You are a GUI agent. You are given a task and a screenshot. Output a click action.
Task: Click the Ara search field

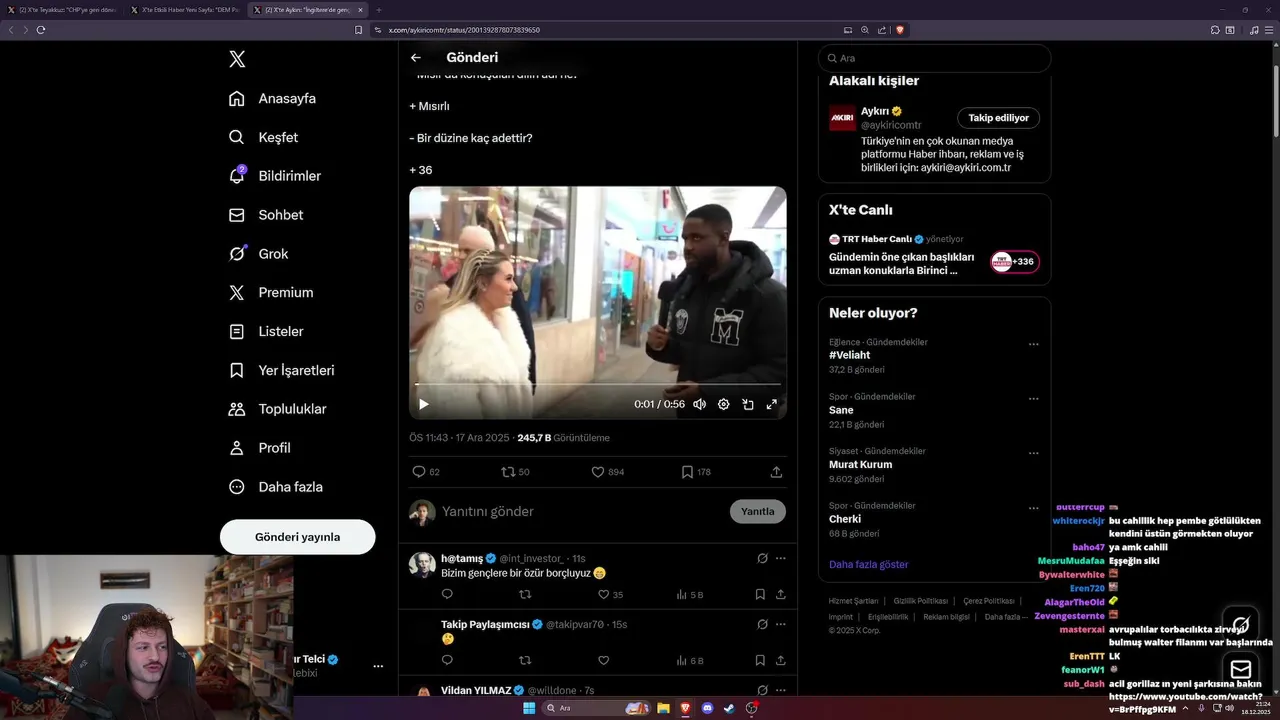934,58
